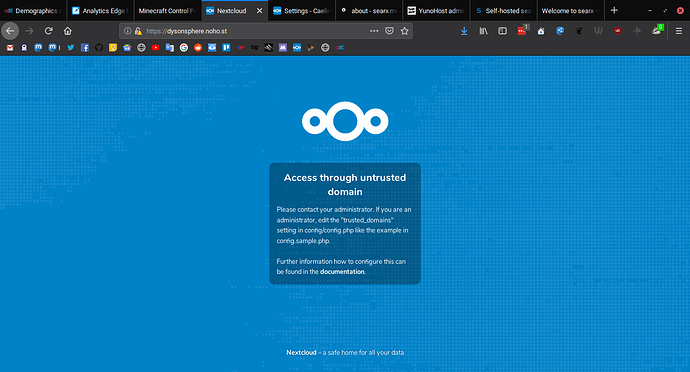This screenshot has width=690, height=372.
Task: Open the GitHub bookmark
Action: point(99,48)
